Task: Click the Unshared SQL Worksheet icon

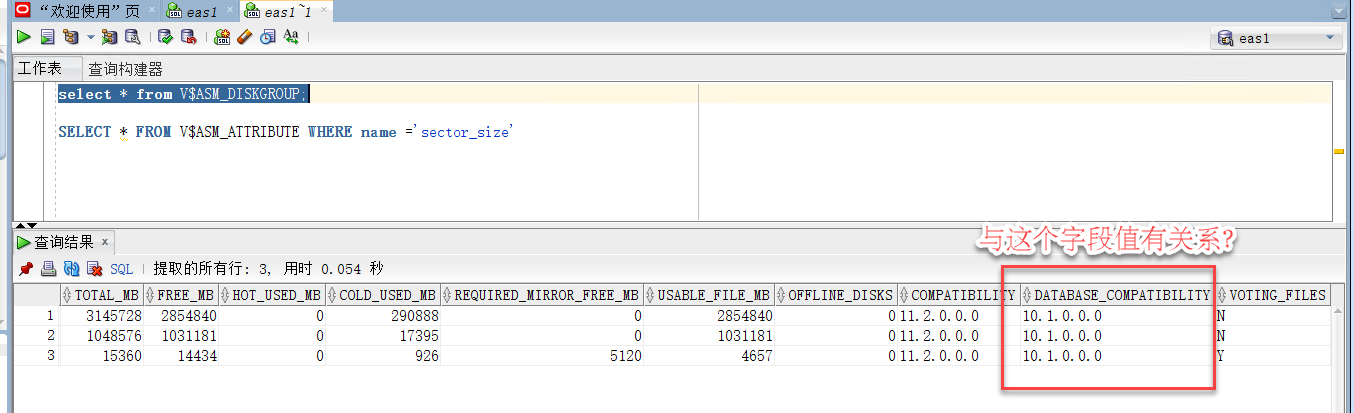Action: tap(222, 37)
